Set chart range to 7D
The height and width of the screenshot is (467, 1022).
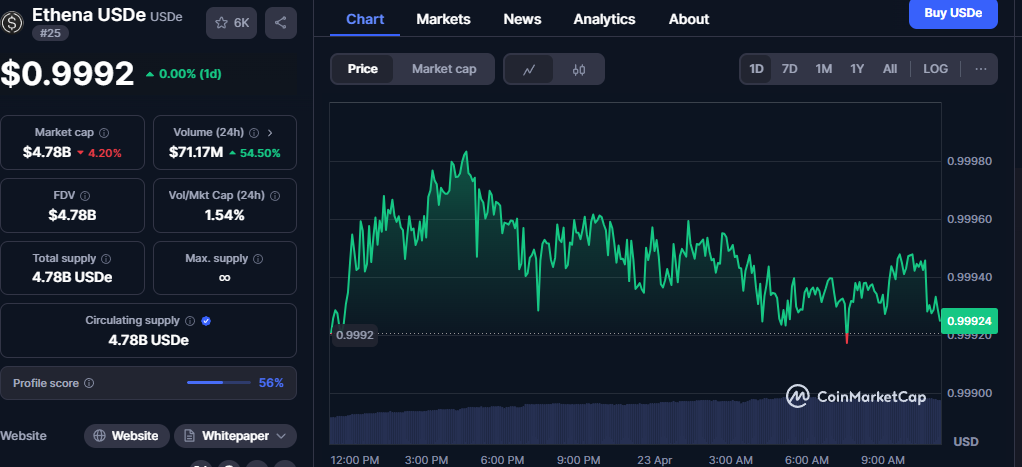pyautogui.click(x=789, y=69)
